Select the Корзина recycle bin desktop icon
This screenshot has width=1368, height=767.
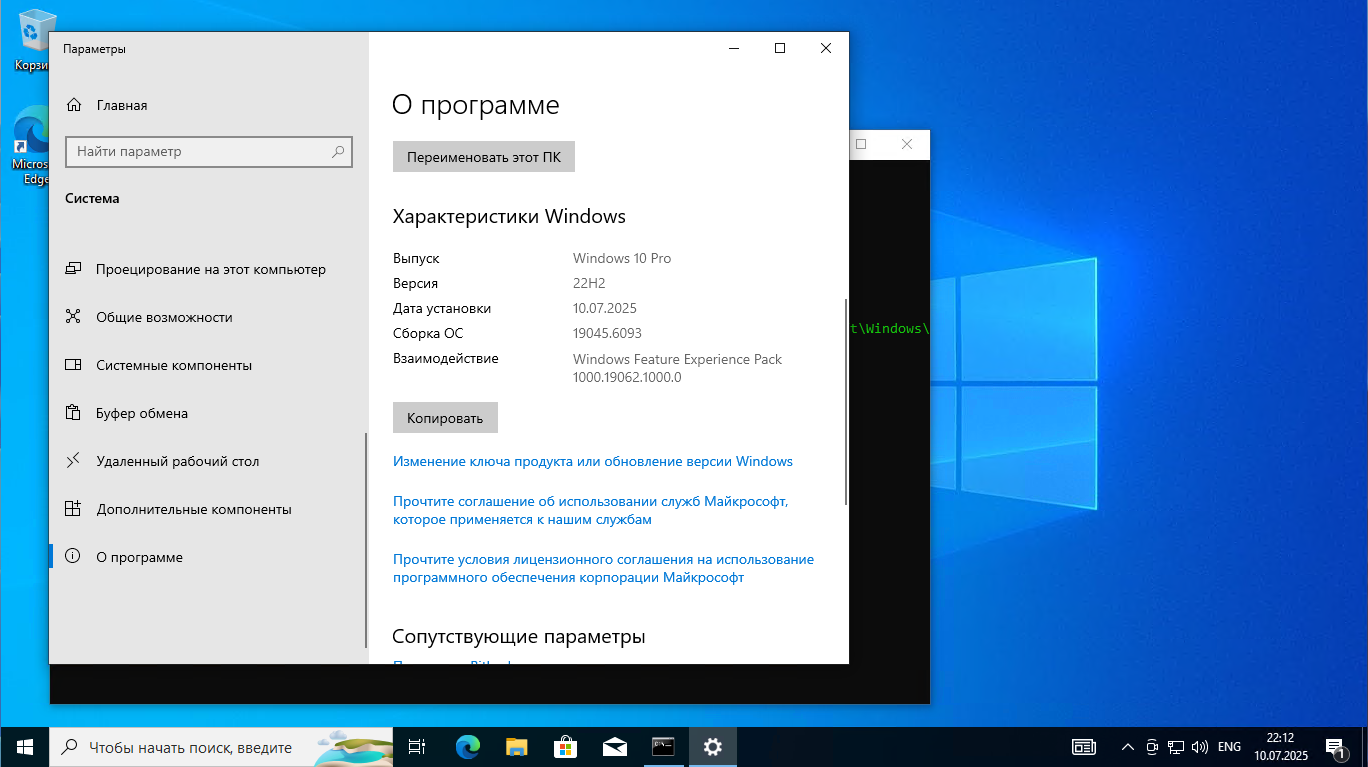[x=32, y=41]
